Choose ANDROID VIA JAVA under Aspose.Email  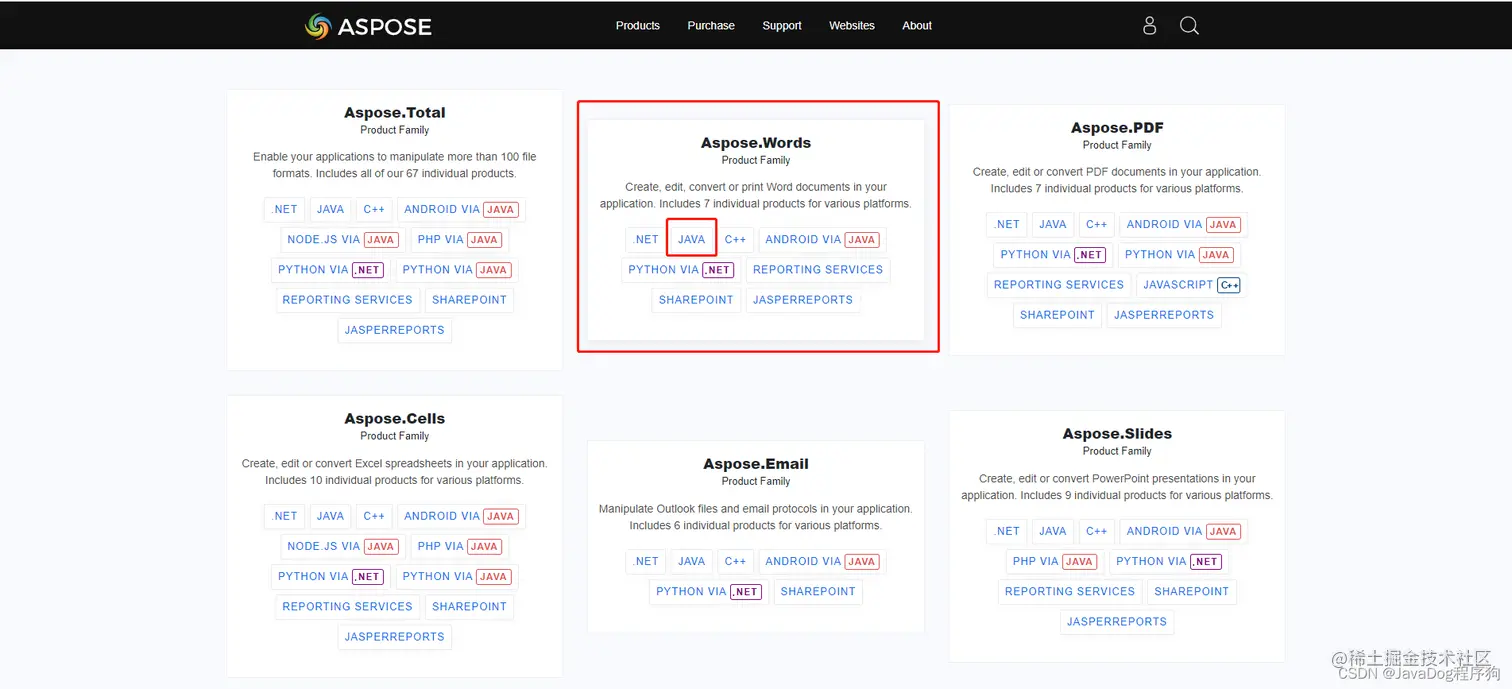pyautogui.click(x=822, y=562)
